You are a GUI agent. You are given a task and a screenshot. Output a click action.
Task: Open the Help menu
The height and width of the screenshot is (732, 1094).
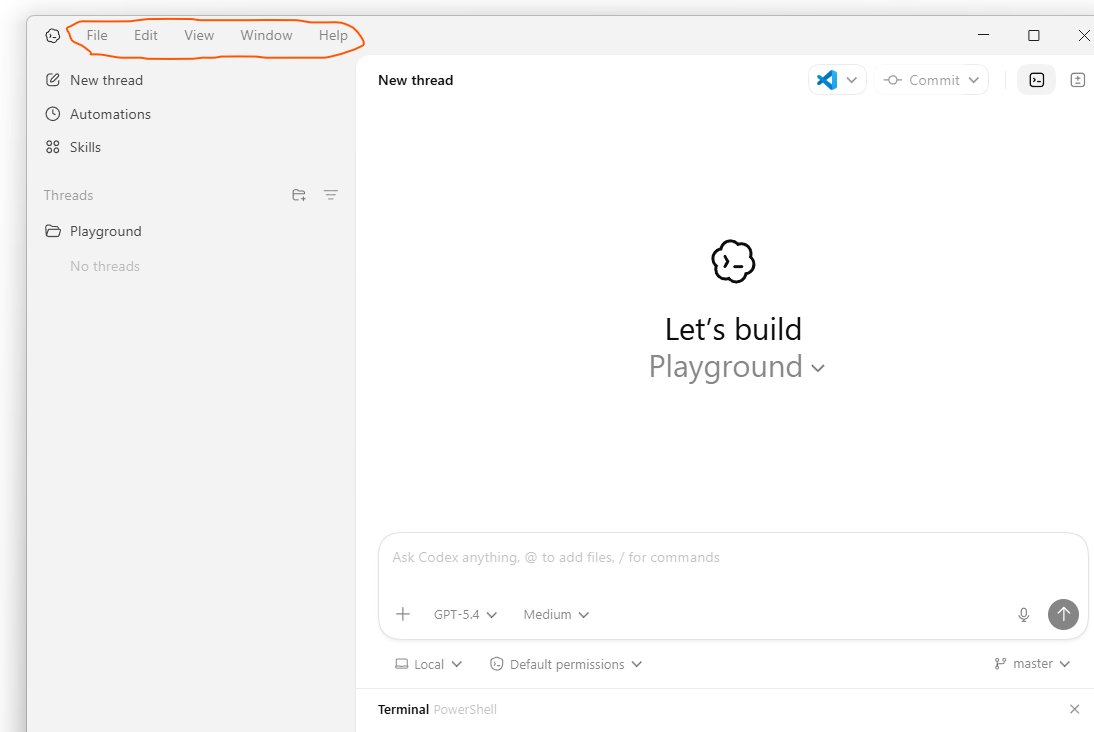click(x=333, y=35)
